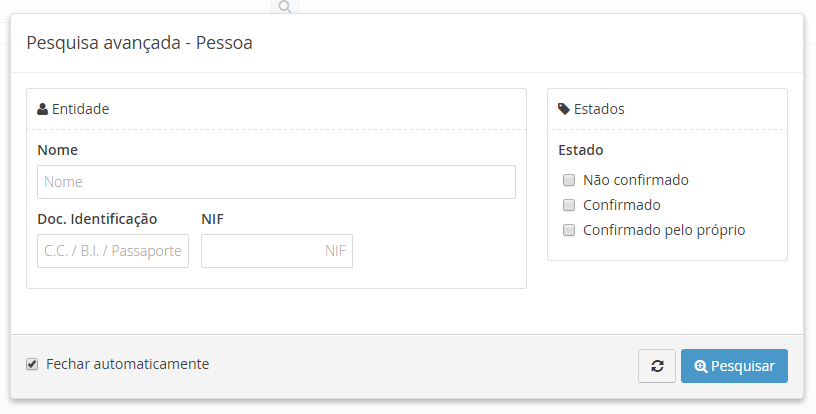
Task: Click the tag icon beside Estados
Action: click(x=564, y=109)
